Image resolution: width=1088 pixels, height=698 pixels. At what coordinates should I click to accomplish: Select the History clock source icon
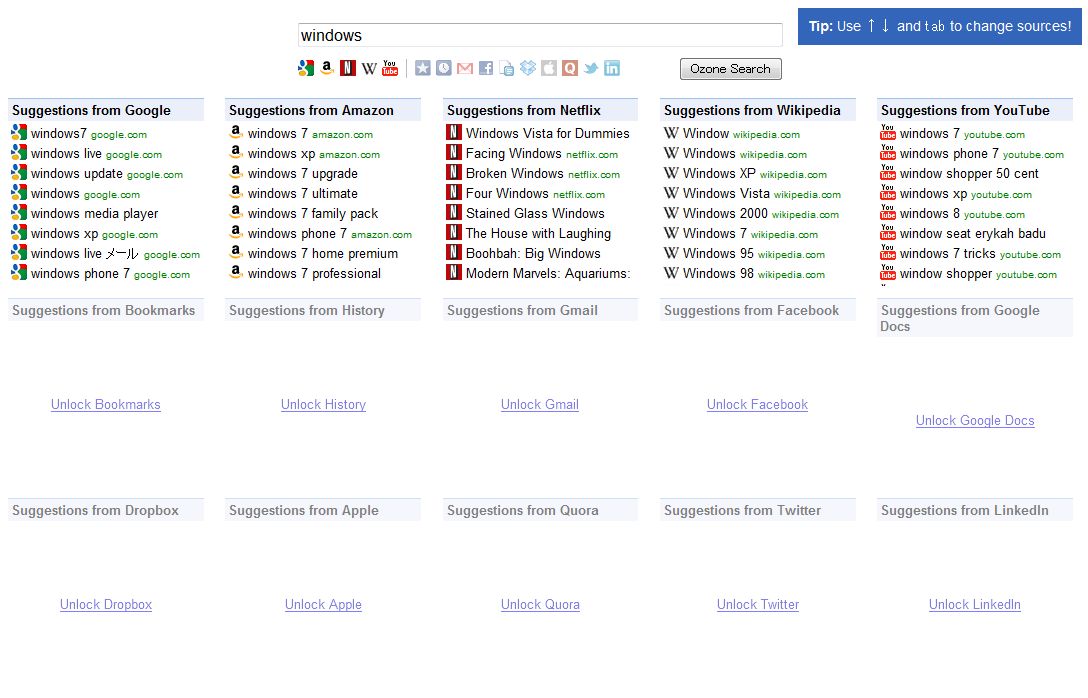444,68
